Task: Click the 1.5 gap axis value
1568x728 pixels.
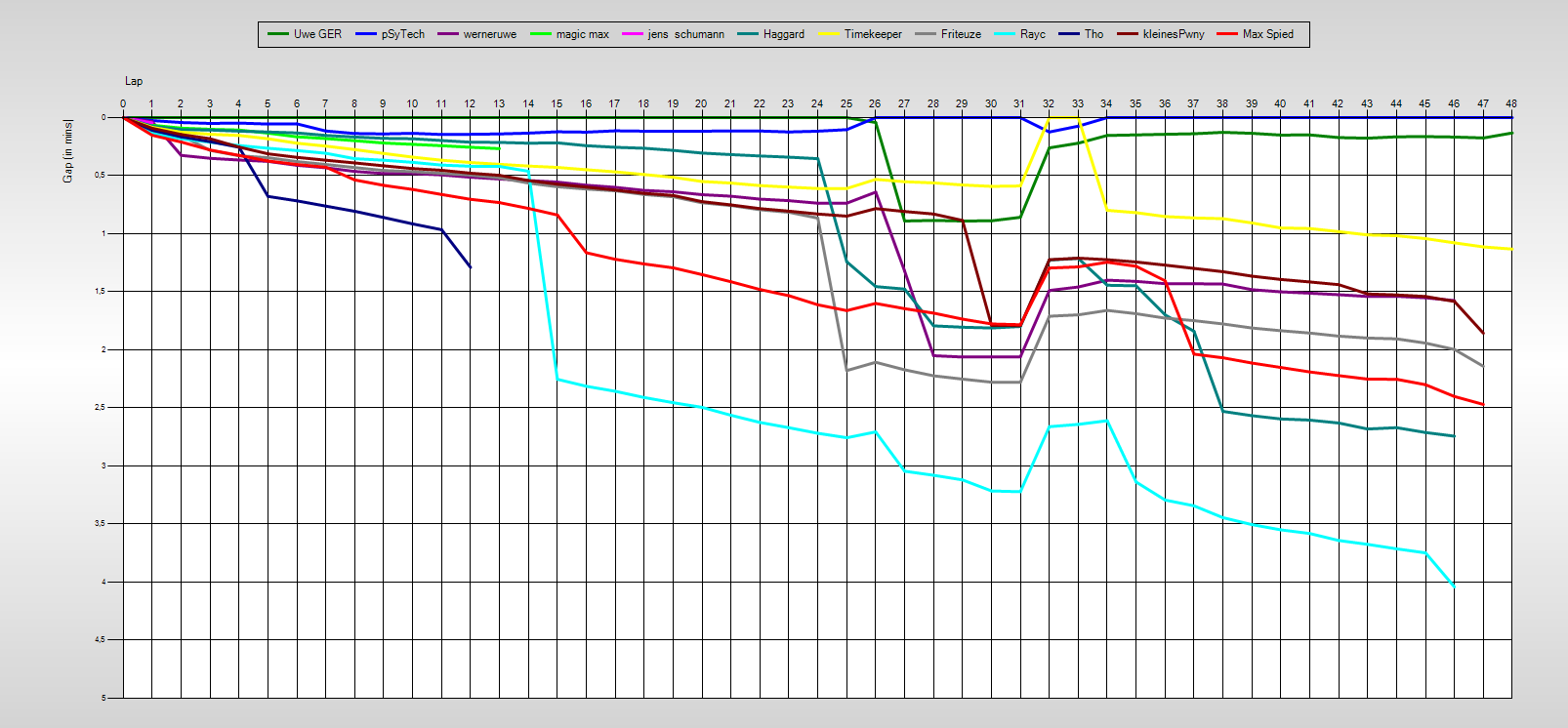Action: (101, 292)
